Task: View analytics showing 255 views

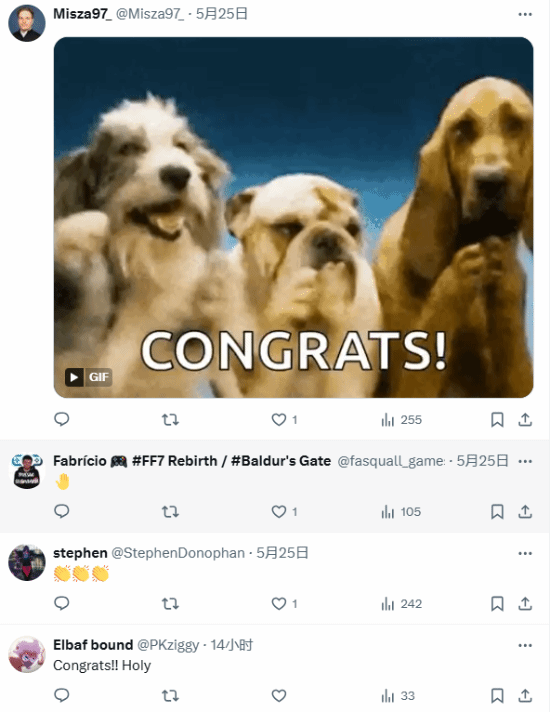Action: tap(401, 420)
